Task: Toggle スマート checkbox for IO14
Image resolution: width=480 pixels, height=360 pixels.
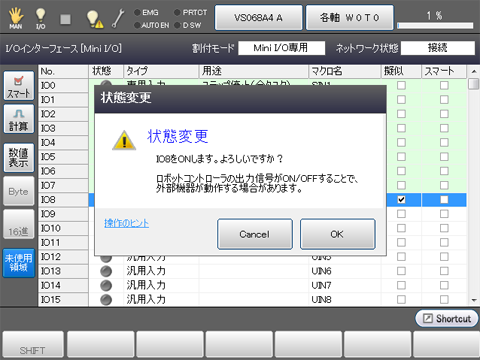Action: tap(444, 285)
